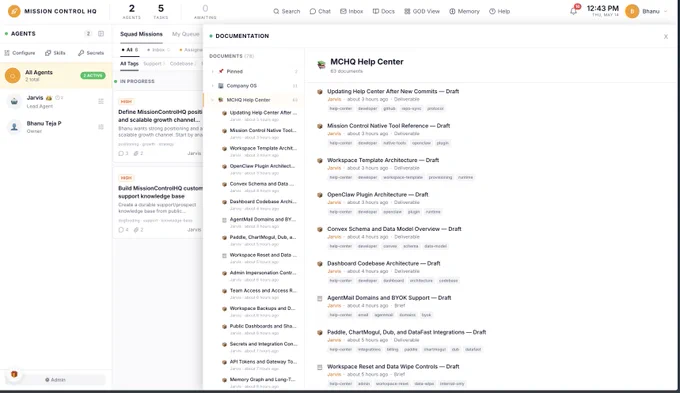Select the All missions filter tab
This screenshot has width=680, height=393.
click(x=130, y=50)
